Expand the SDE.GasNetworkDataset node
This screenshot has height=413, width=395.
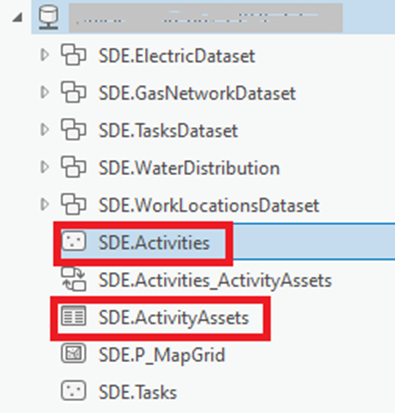44,92
